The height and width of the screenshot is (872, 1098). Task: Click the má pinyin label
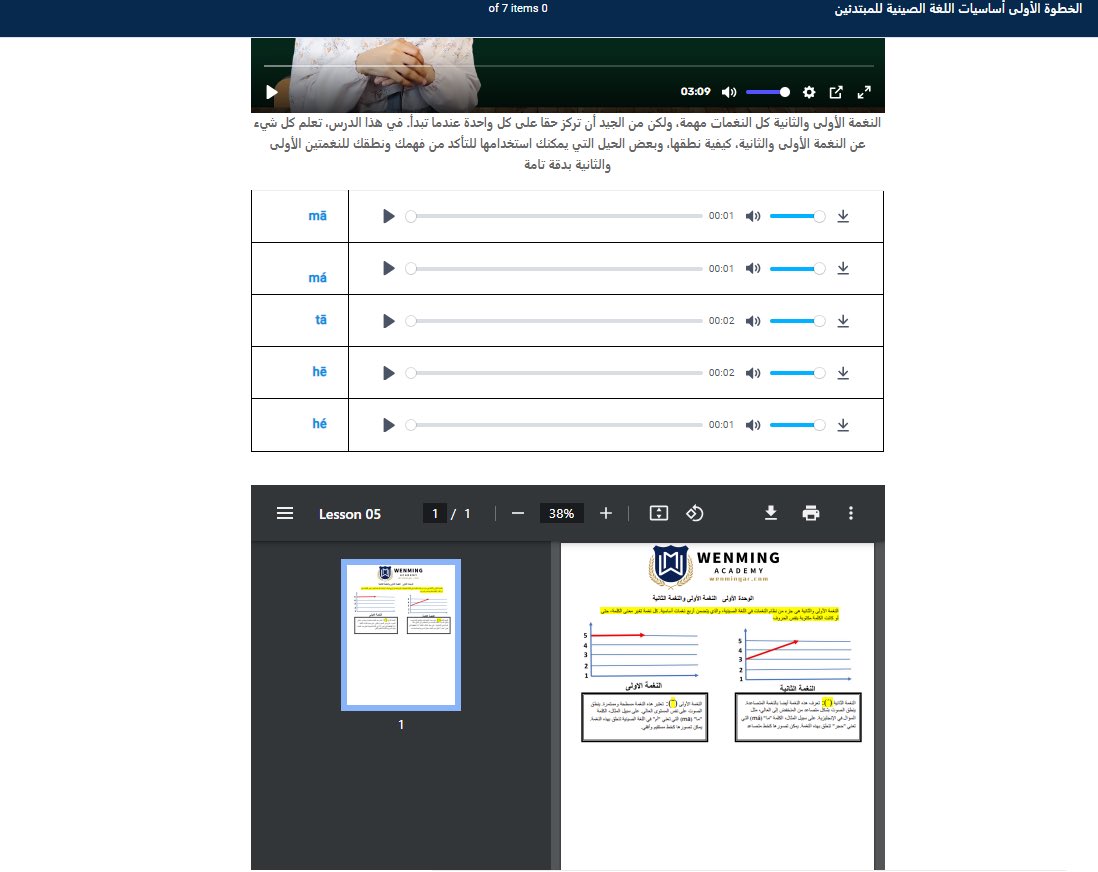pos(318,277)
